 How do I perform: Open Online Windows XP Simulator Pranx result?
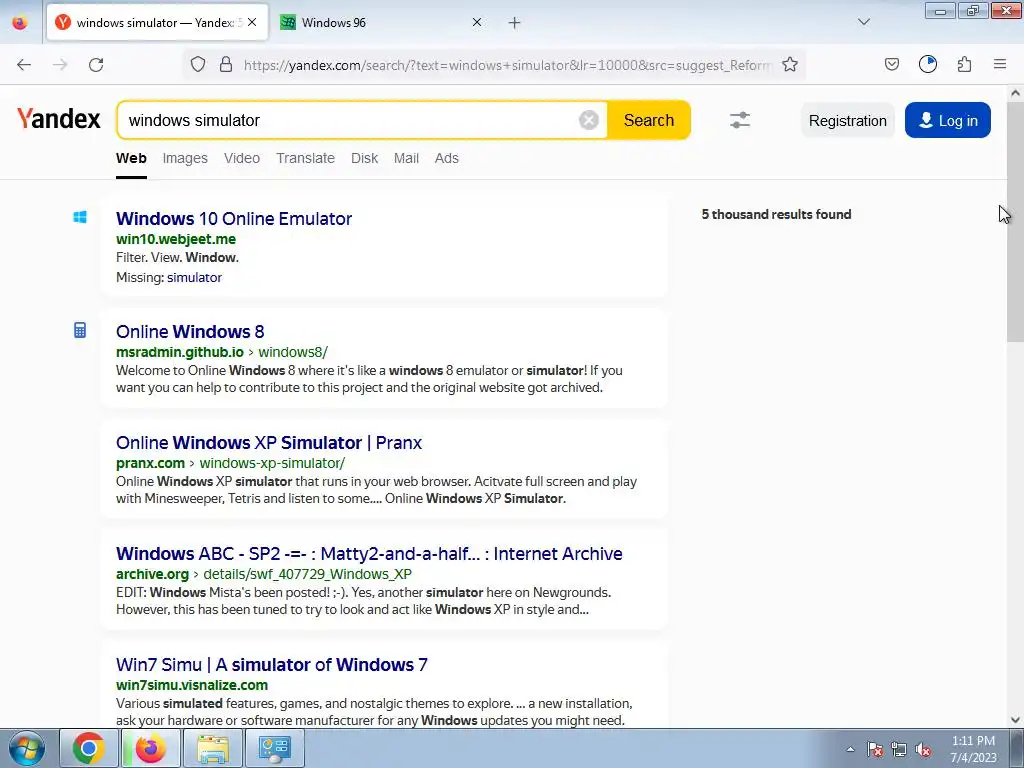tap(269, 443)
